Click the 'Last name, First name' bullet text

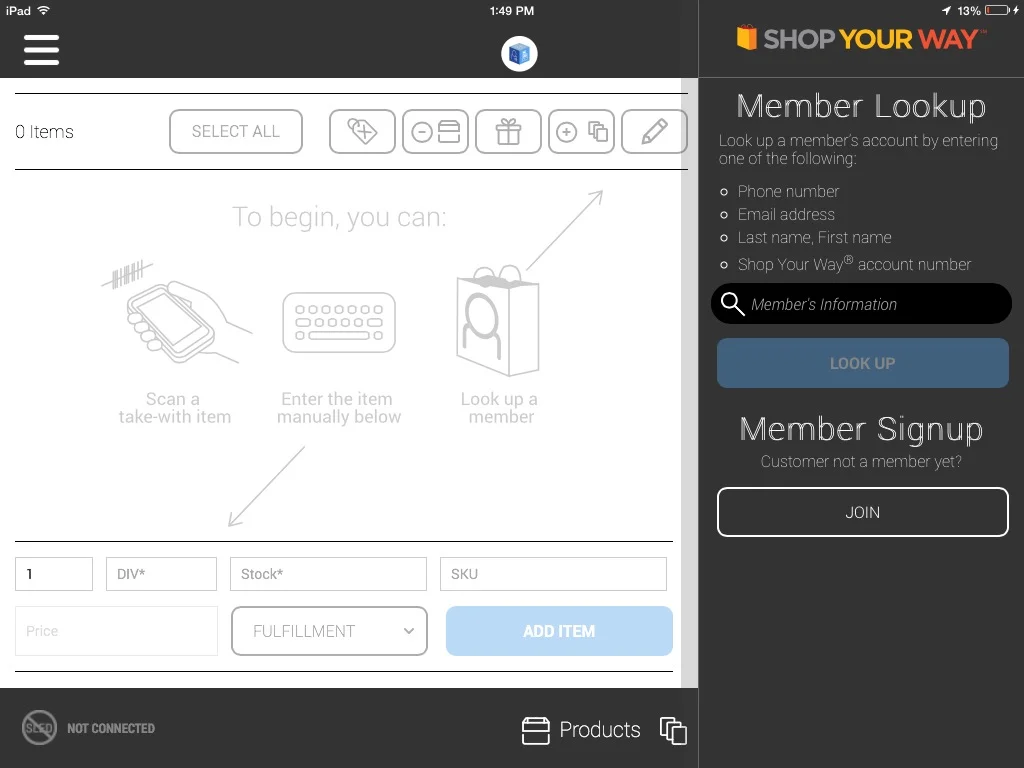814,237
